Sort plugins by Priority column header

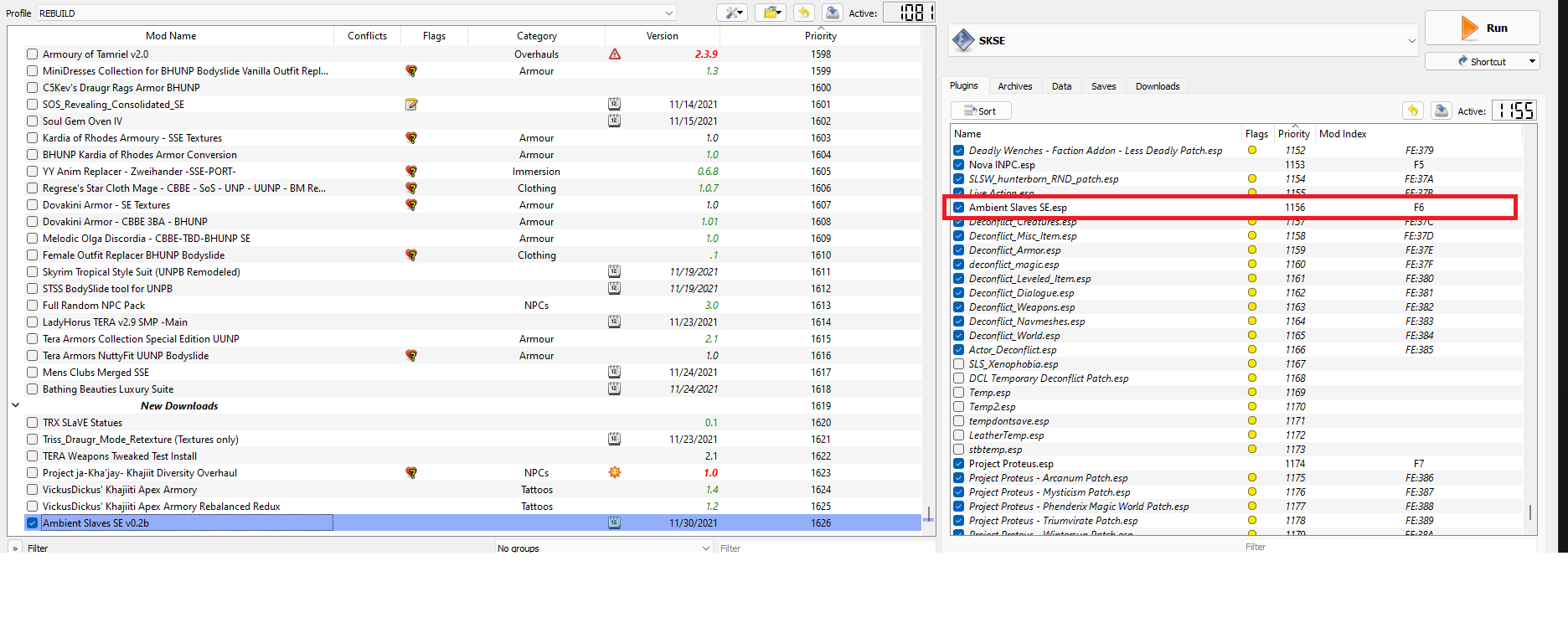1293,134
